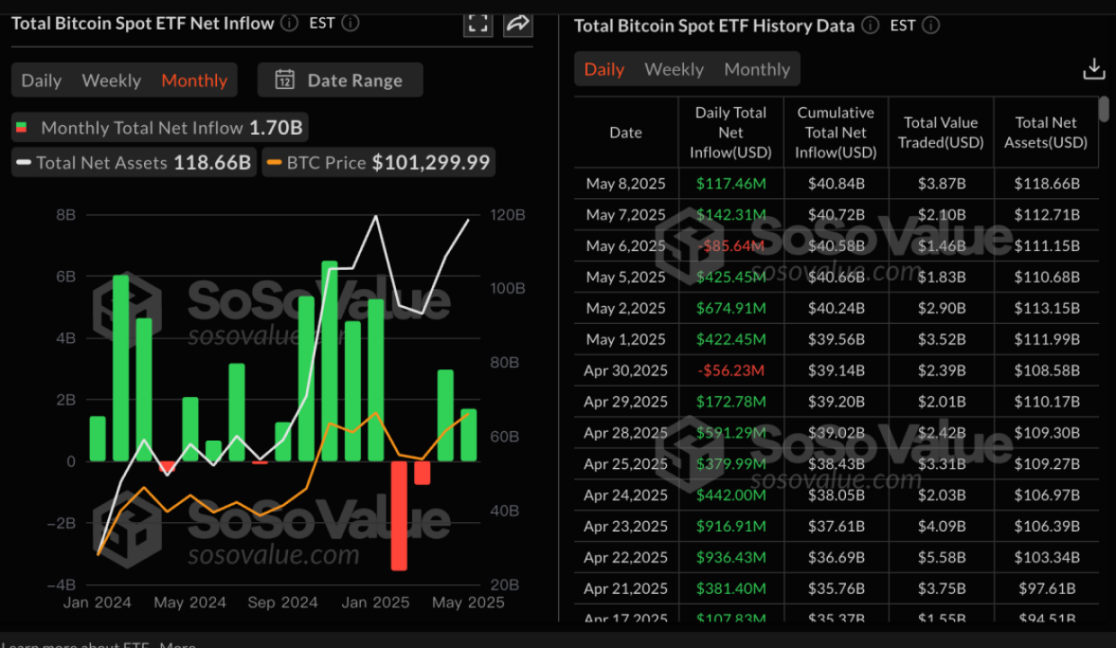This screenshot has width=1116, height=648.
Task: Click the history table vertical scrollbar
Action: coord(1104,110)
